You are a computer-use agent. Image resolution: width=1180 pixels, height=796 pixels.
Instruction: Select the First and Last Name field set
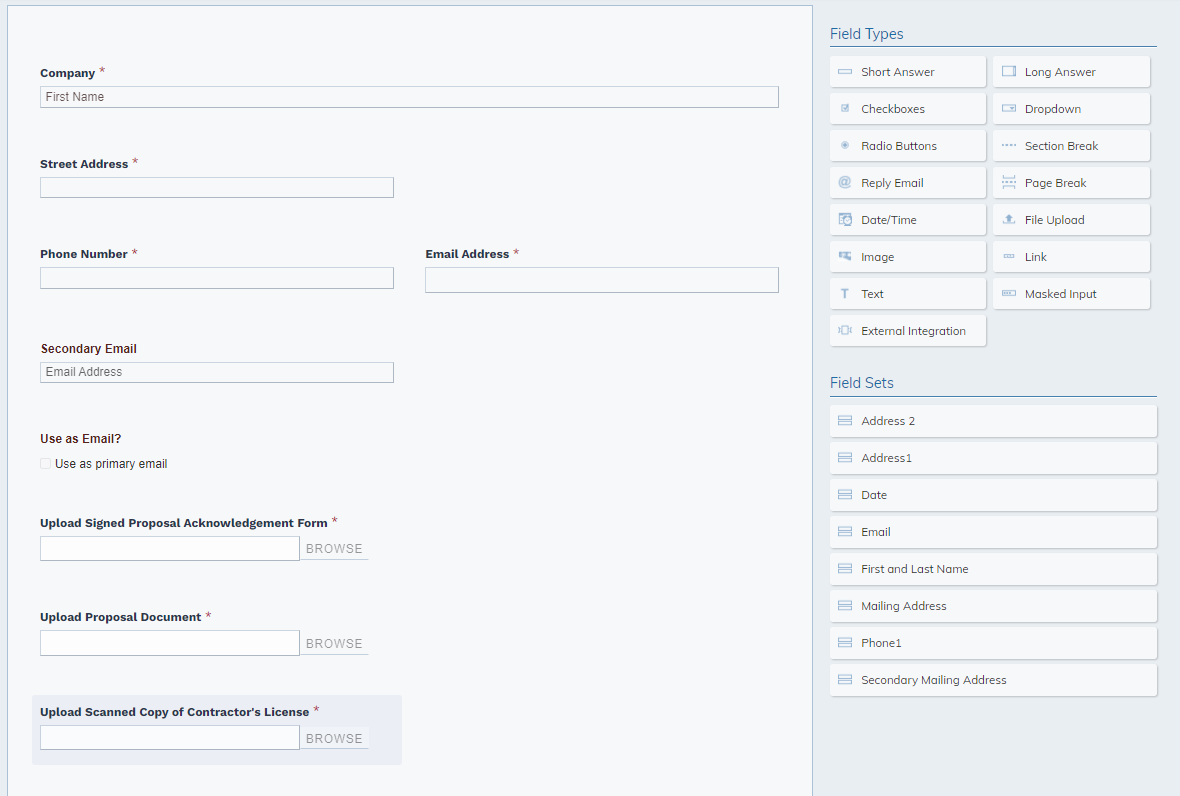point(993,569)
